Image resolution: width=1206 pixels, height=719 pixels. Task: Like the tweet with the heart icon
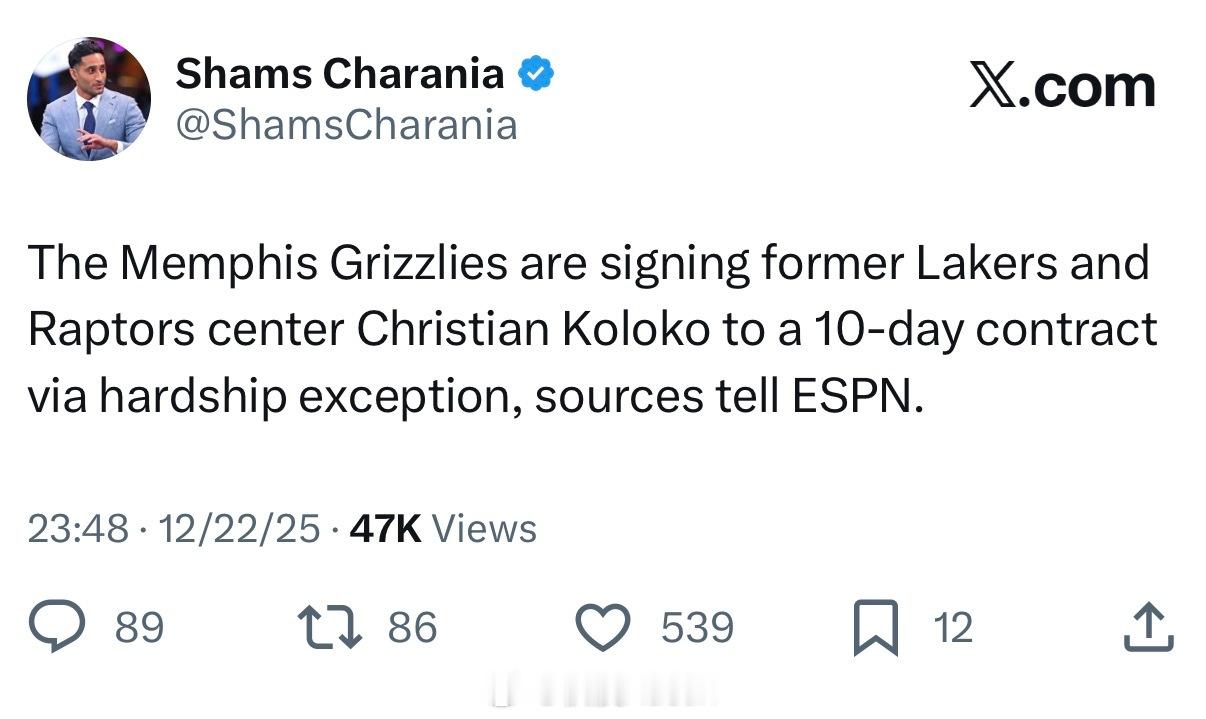tap(604, 628)
